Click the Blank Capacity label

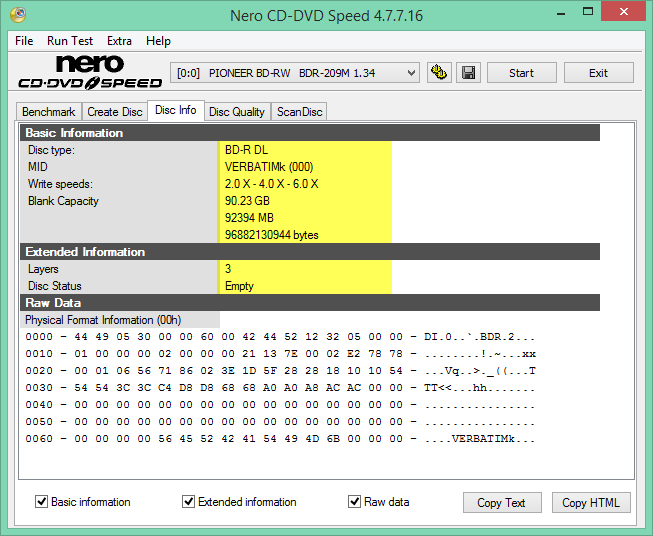(x=63, y=201)
